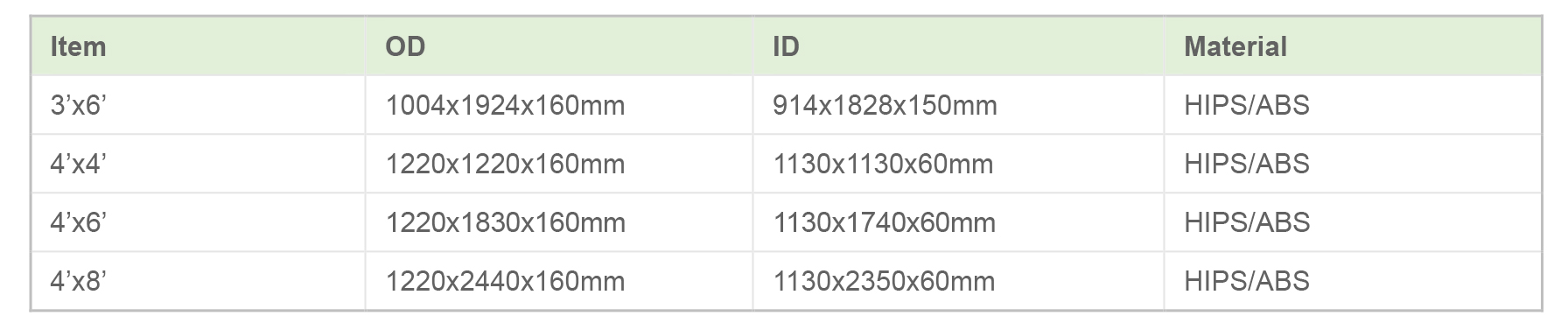Click the 1130x1130x60mm ID value
The width and height of the screenshot is (1568, 330).
(x=883, y=165)
